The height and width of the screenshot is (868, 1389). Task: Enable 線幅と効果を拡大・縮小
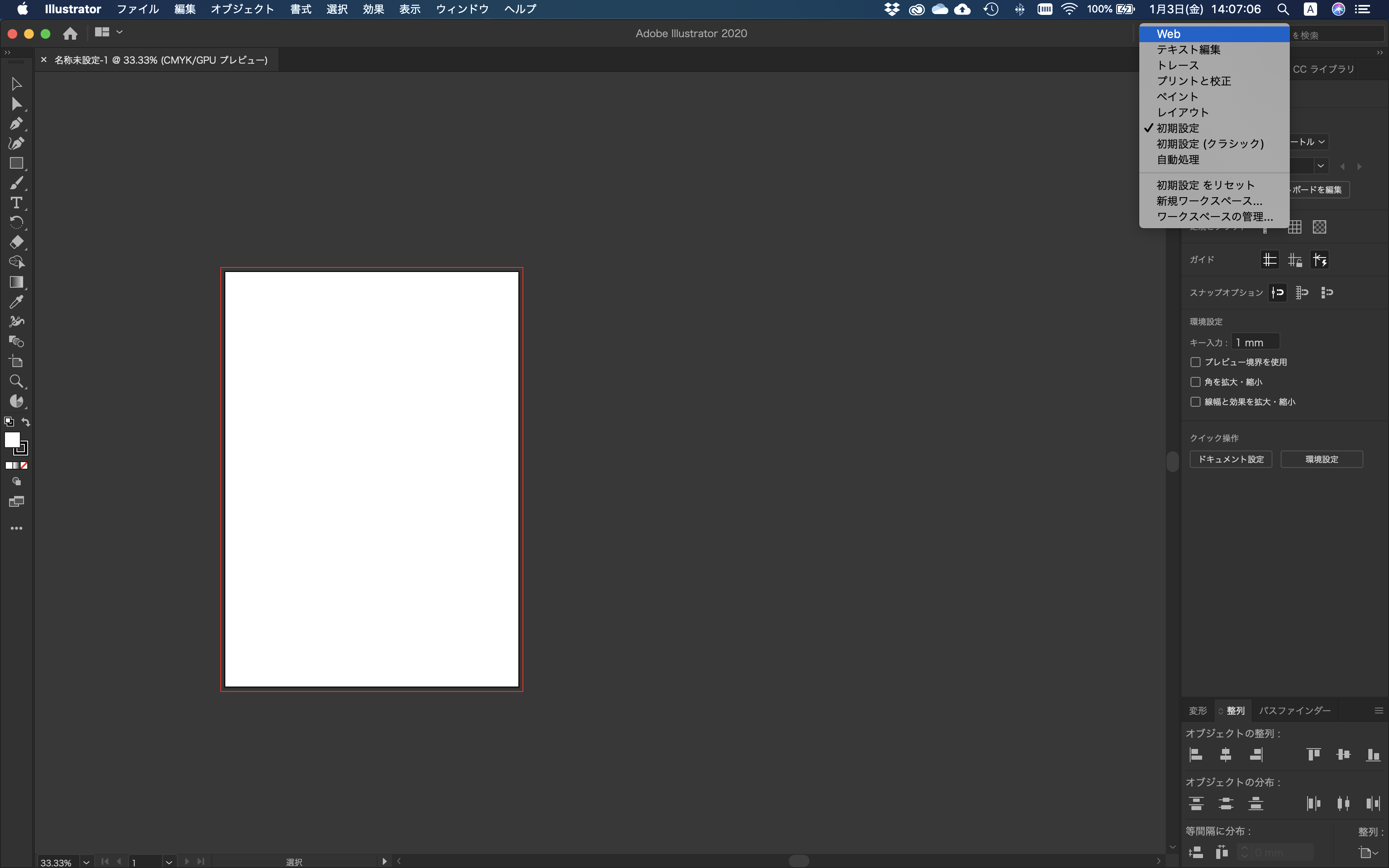(1196, 401)
